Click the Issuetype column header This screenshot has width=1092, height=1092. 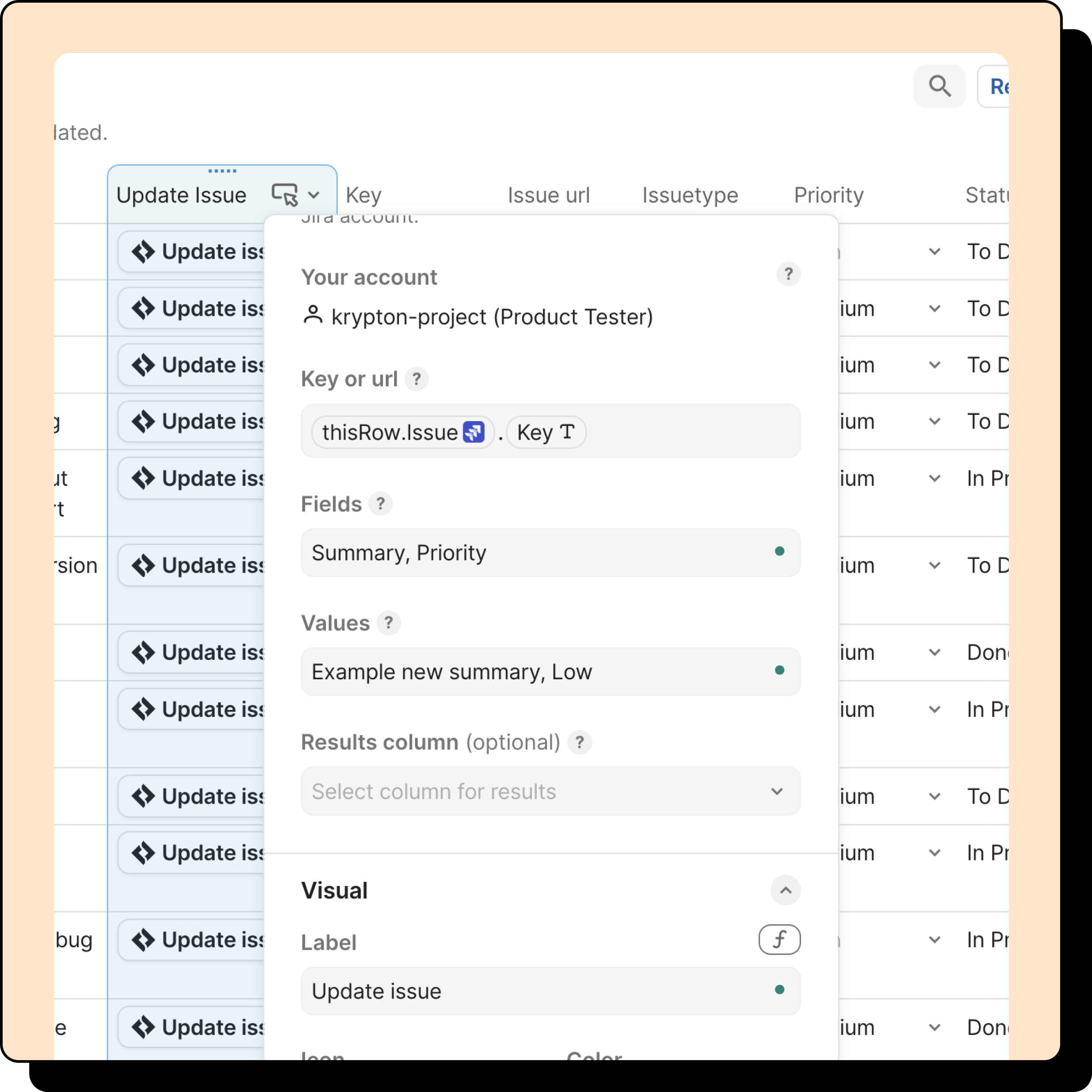(x=689, y=195)
